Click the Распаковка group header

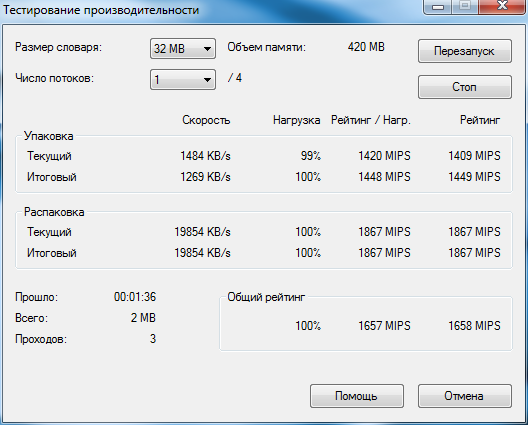[54, 212]
